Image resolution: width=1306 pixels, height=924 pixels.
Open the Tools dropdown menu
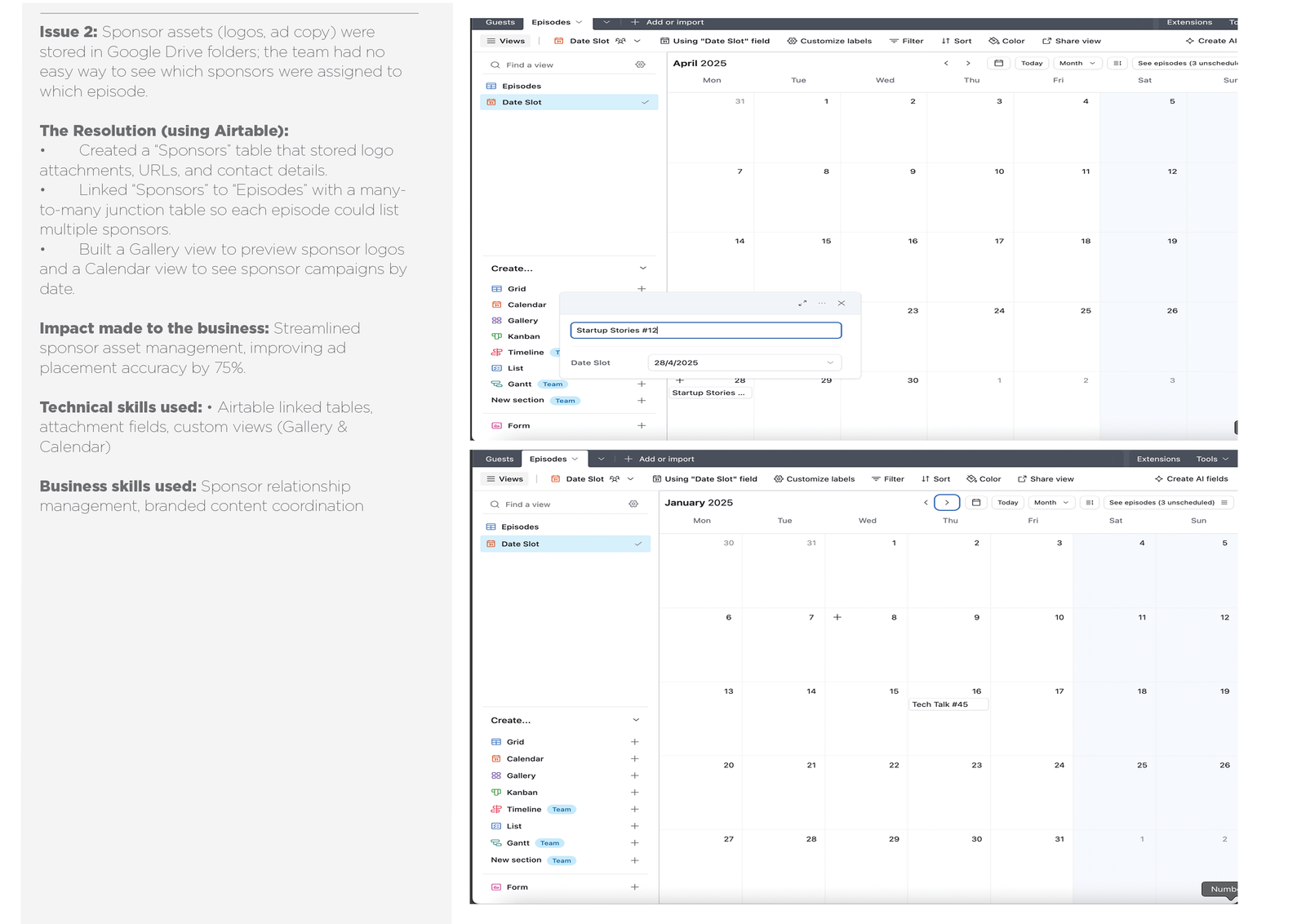click(1212, 459)
